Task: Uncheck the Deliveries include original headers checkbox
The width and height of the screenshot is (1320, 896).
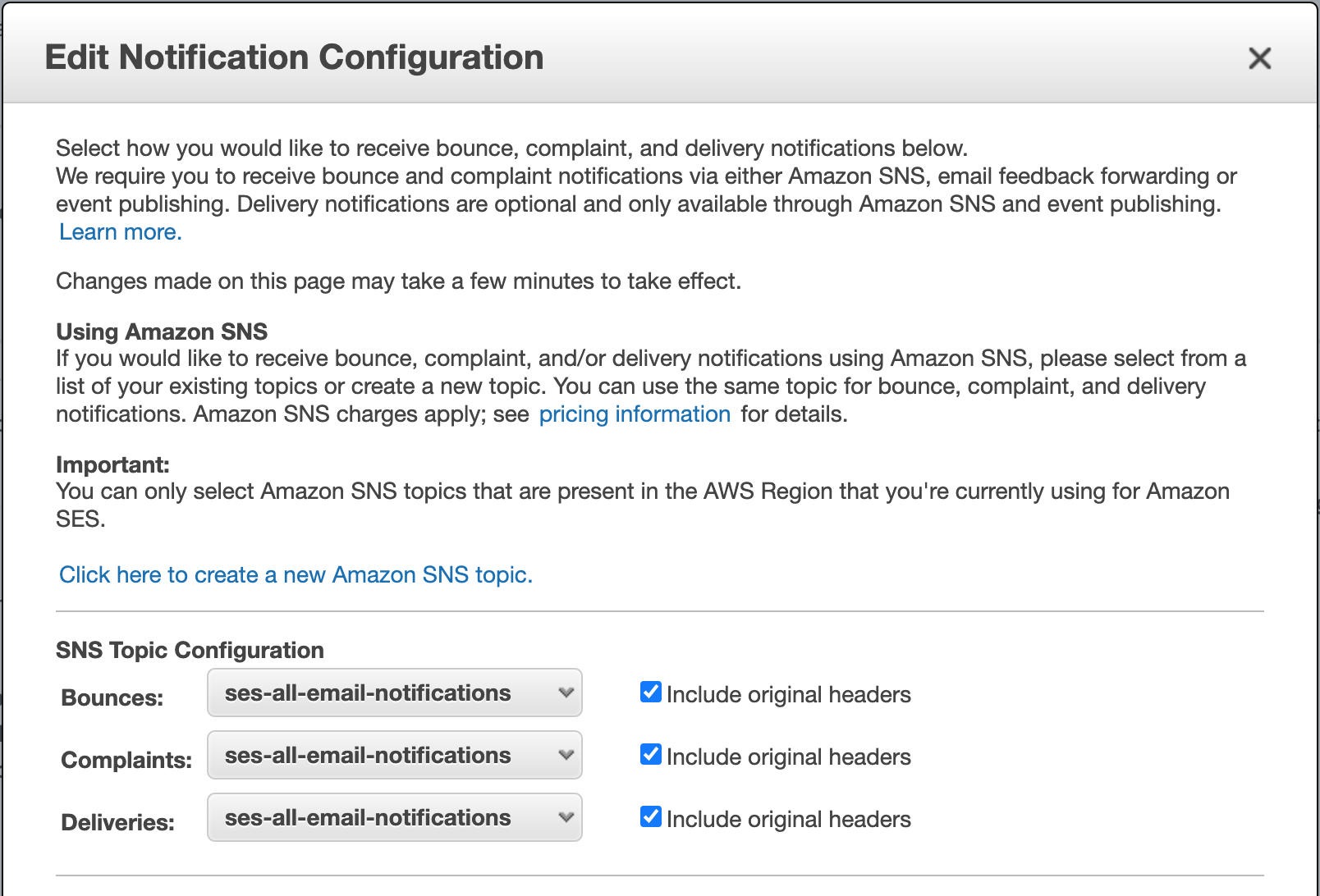Action: click(651, 817)
